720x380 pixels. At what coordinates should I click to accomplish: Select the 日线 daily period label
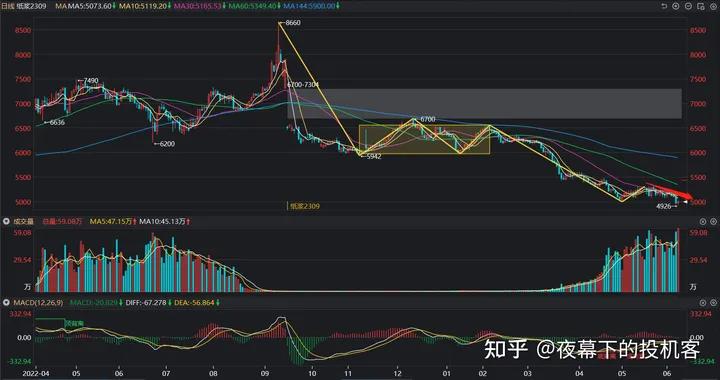coord(8,6)
